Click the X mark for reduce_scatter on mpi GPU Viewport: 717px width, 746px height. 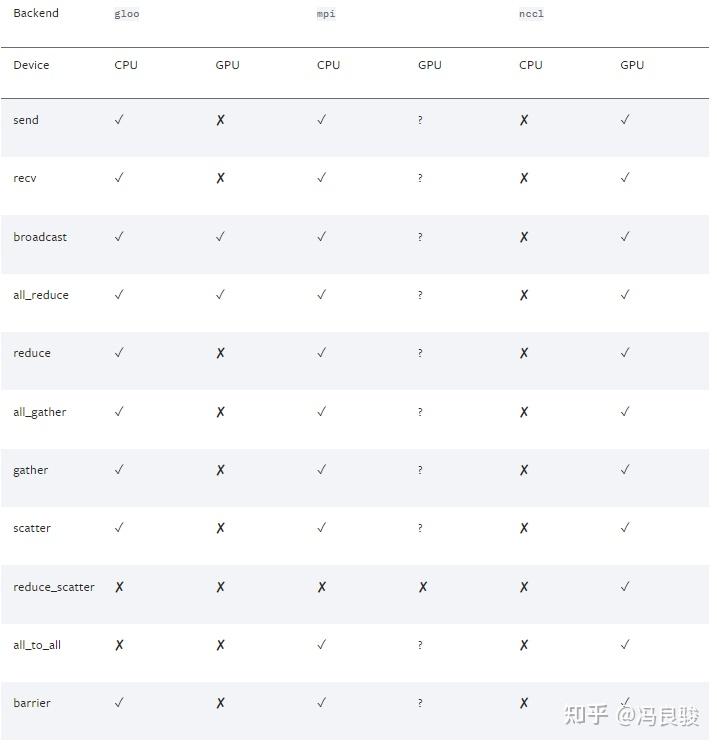point(423,588)
